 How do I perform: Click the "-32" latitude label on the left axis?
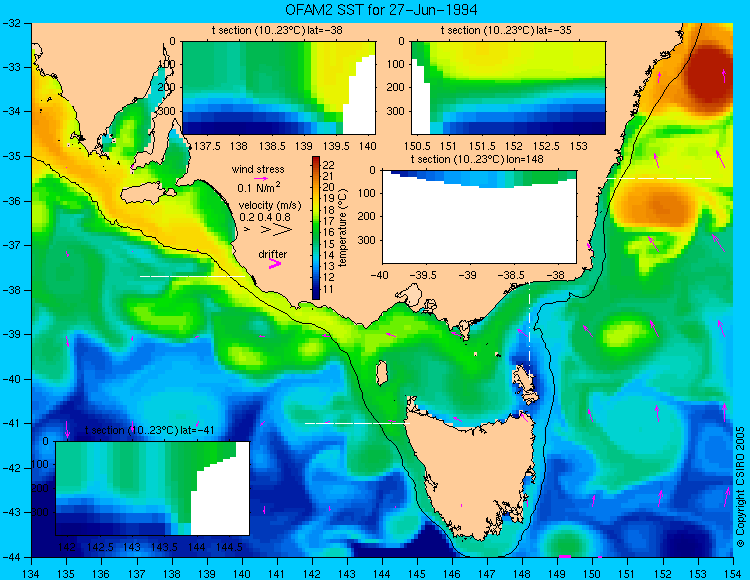[10, 23]
